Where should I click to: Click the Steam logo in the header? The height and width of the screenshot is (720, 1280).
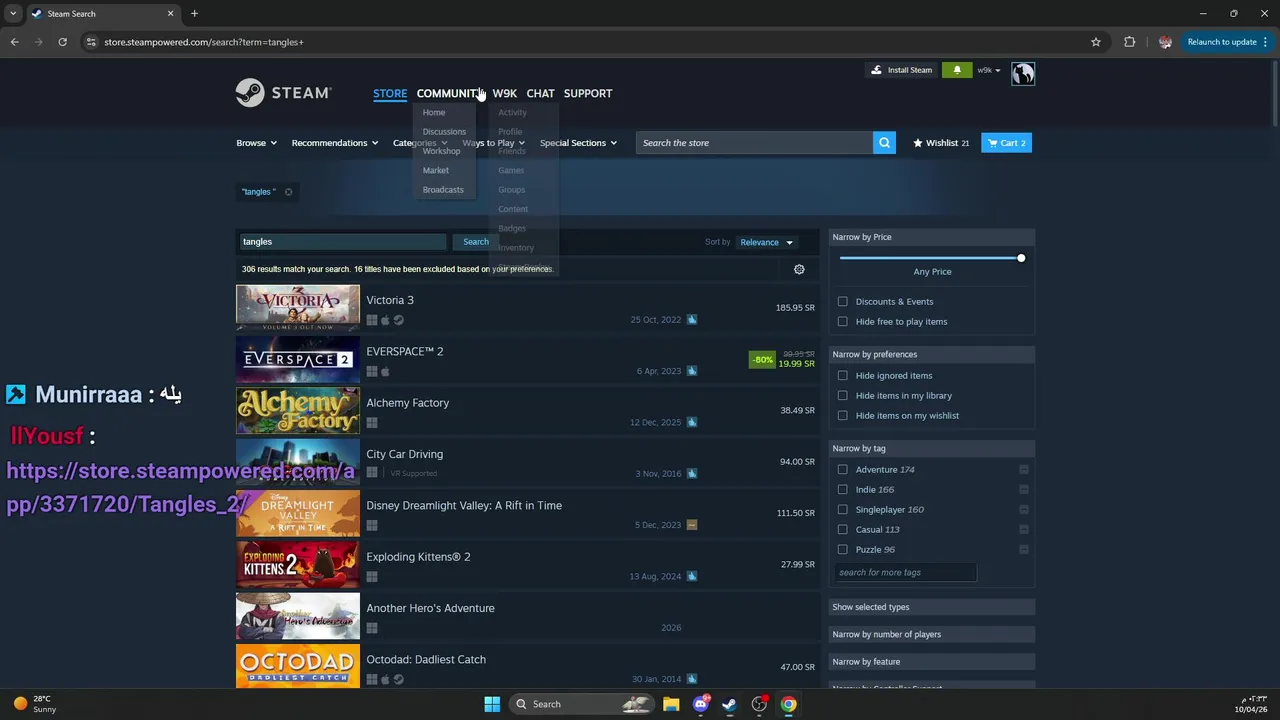pyautogui.click(x=283, y=93)
